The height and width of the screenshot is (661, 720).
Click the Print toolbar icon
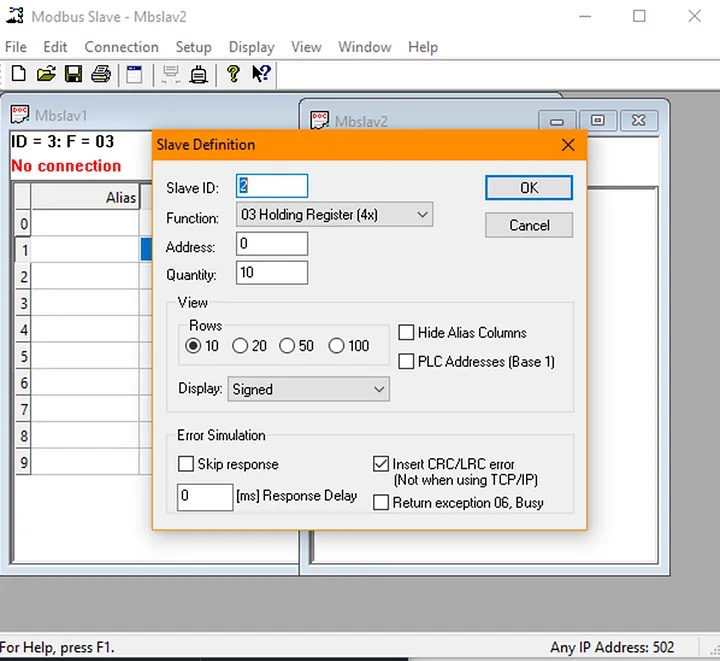tap(100, 74)
